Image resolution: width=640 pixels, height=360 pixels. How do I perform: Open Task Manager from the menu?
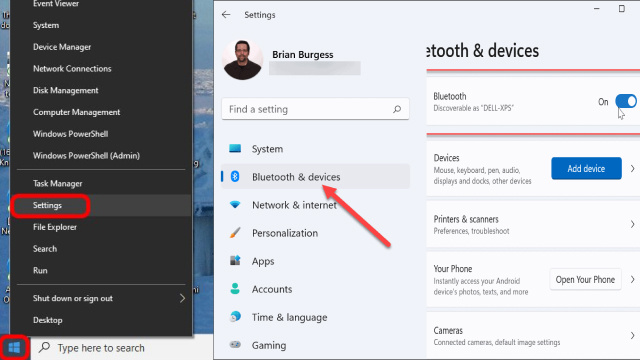58,184
